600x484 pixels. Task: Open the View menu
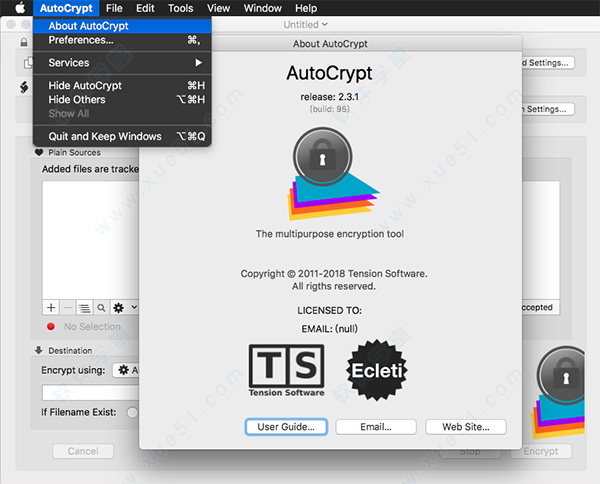click(218, 8)
